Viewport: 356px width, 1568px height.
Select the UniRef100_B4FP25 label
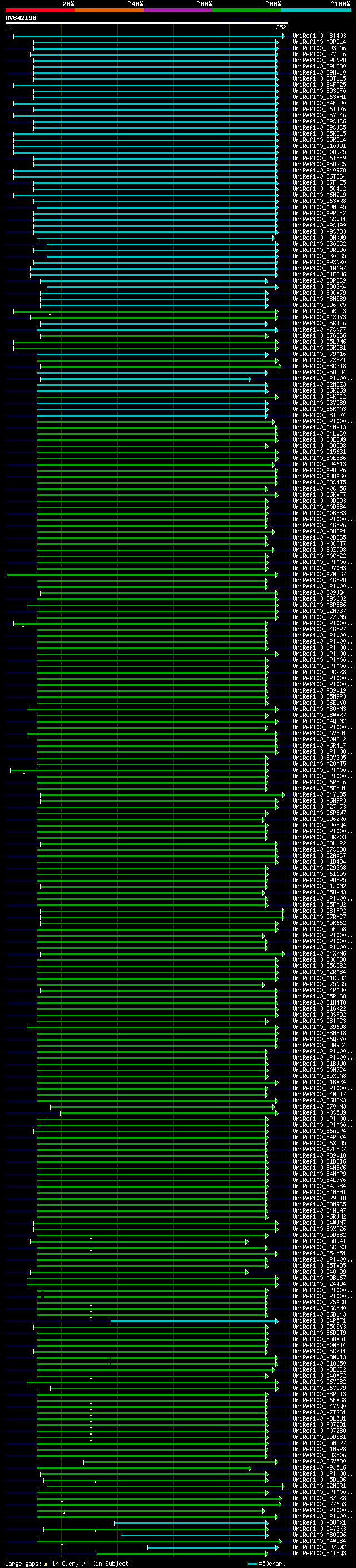click(x=319, y=85)
